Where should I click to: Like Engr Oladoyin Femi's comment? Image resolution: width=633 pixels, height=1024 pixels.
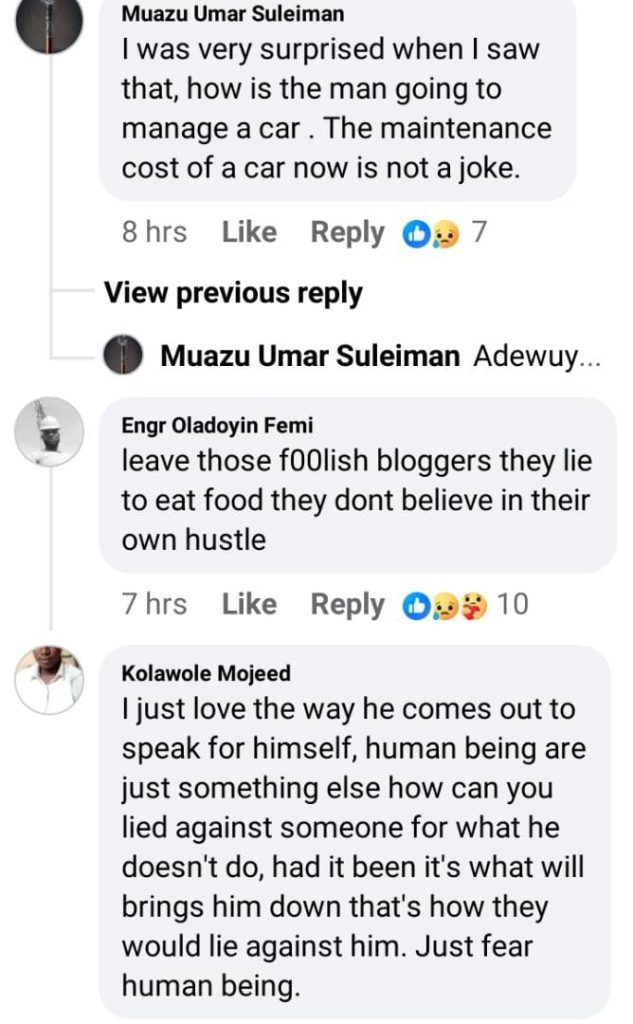point(249,604)
